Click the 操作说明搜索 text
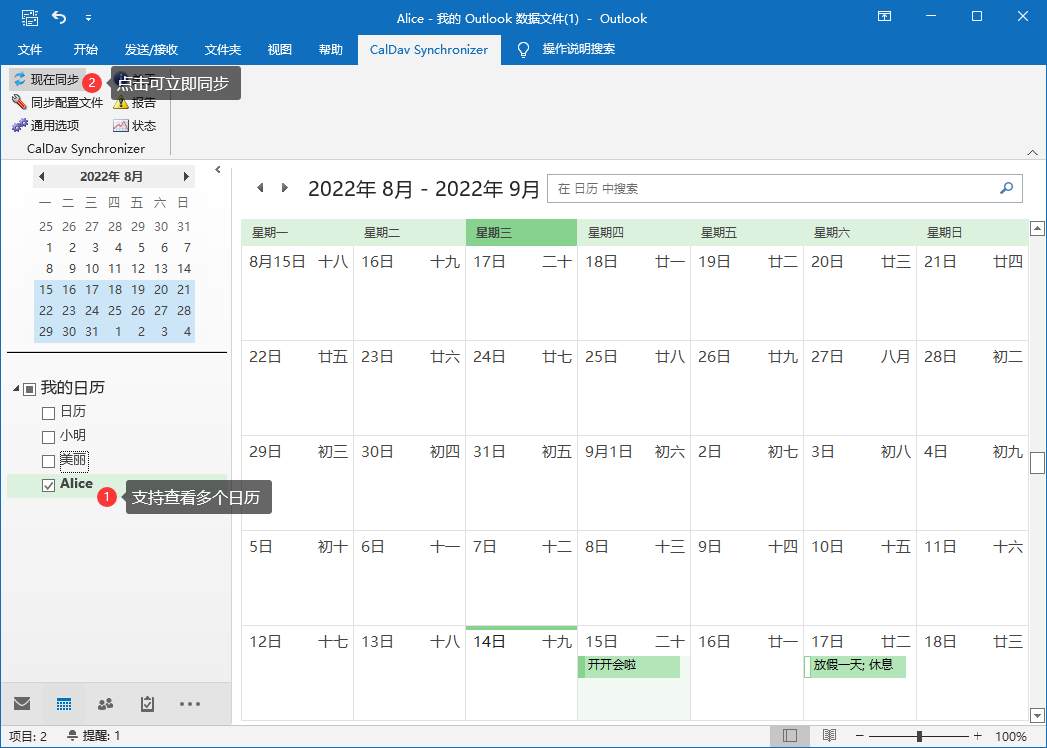This screenshot has height=748, width=1047. [x=578, y=49]
